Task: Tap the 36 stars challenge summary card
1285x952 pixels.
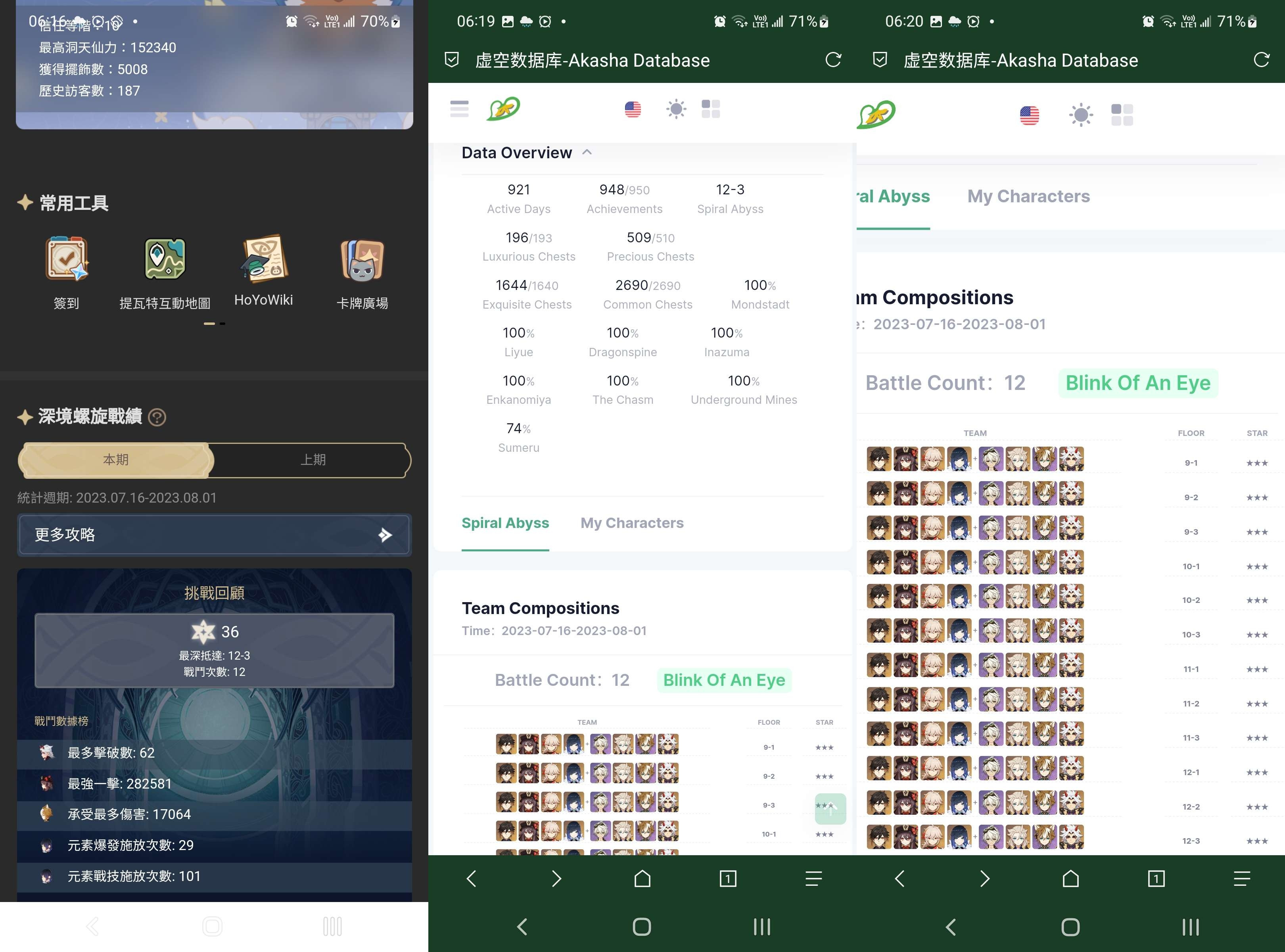Action: tap(214, 651)
